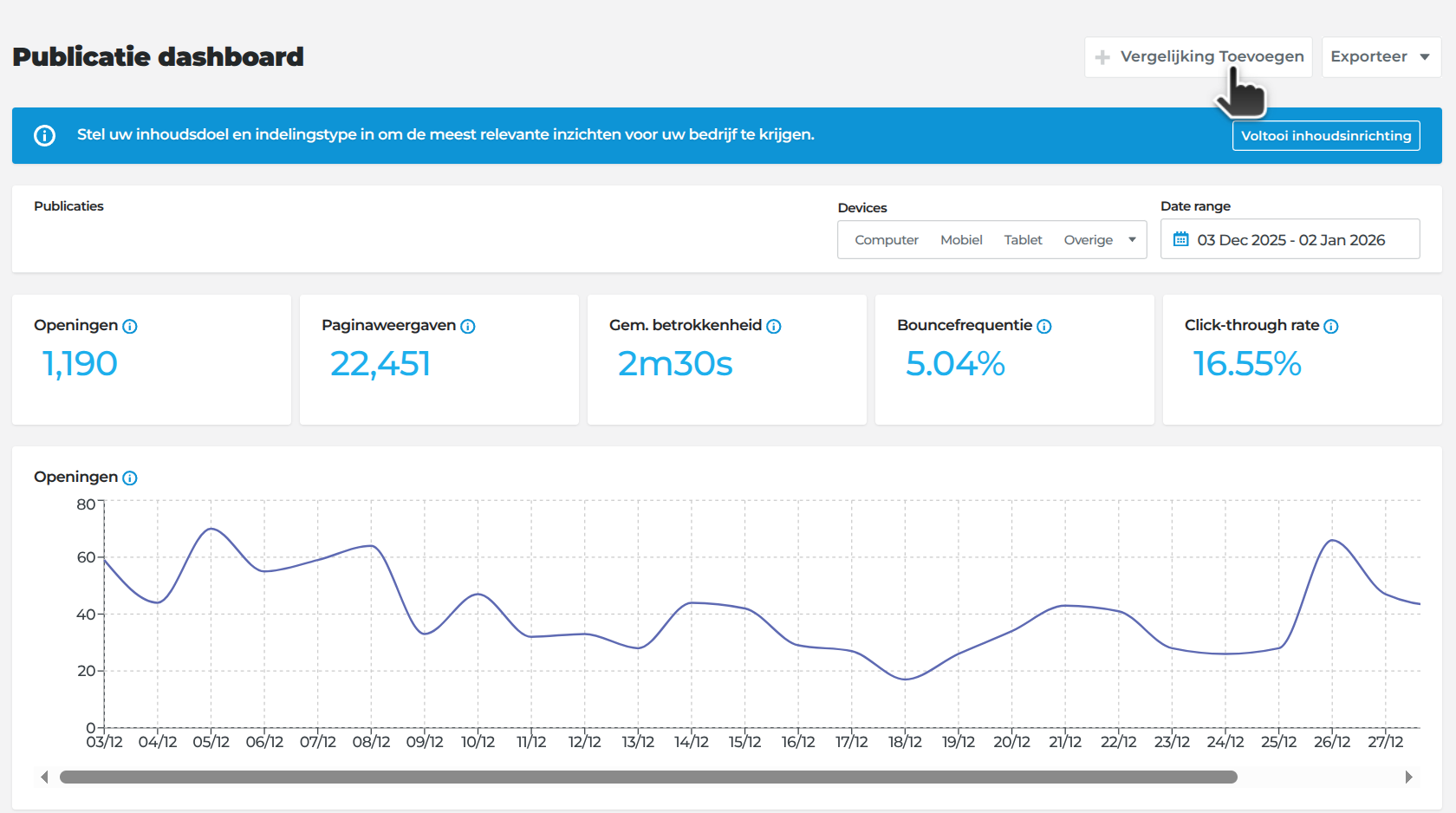Click Voltooi inhoudsinrichting button
The image size is (1456, 813).
[1326, 136]
